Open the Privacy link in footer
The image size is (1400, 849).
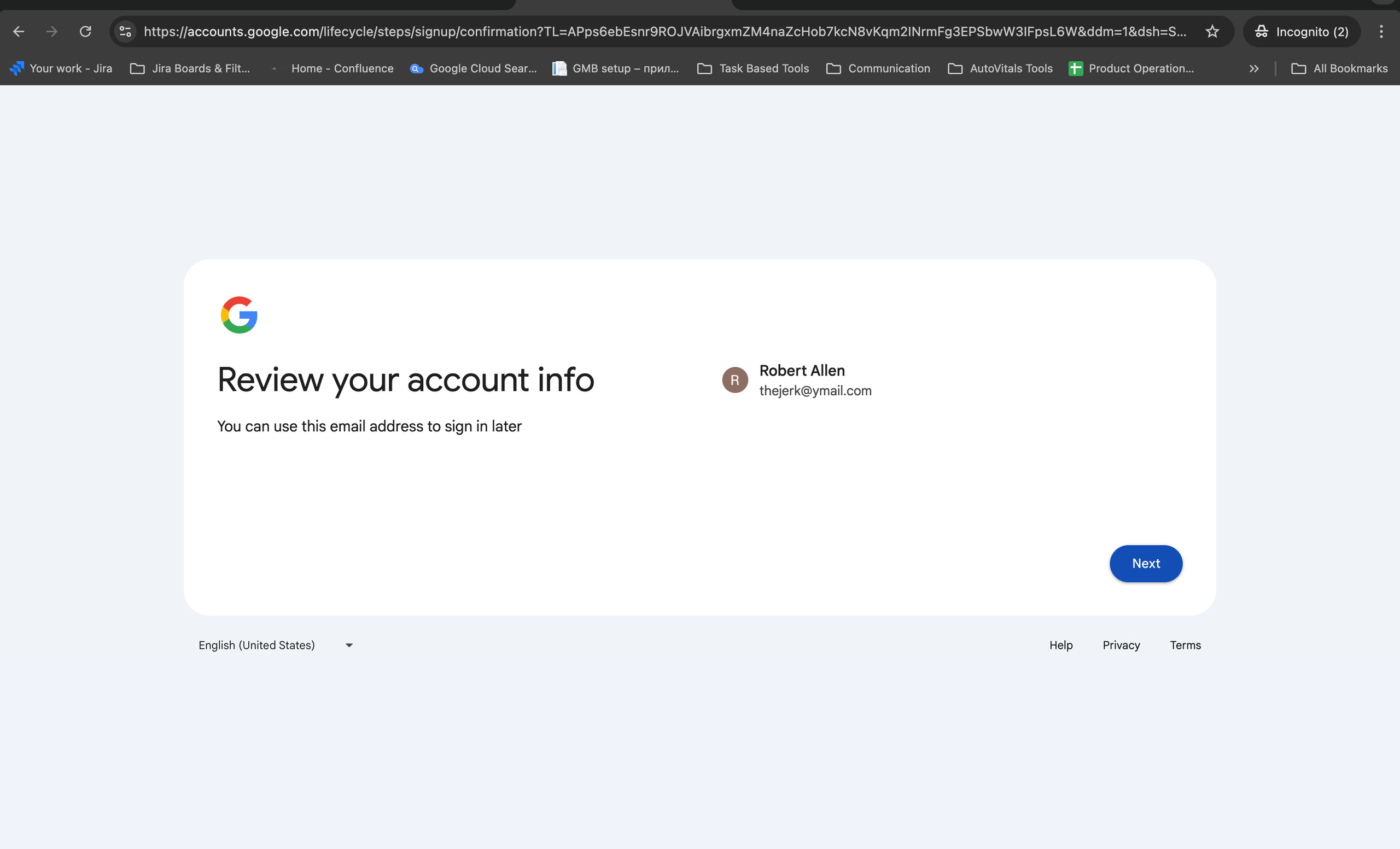(x=1121, y=645)
